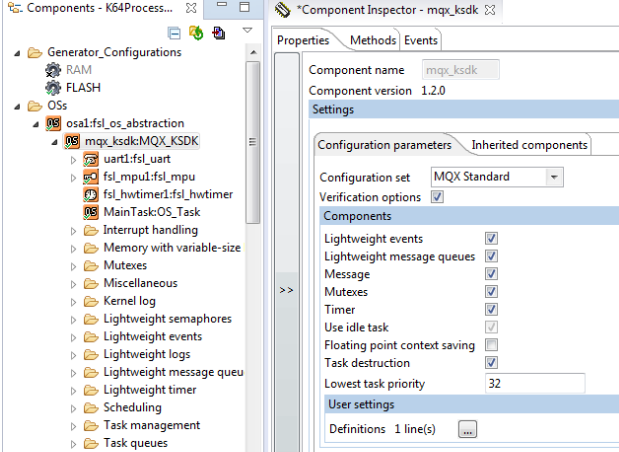Select the RAM configuration gear icon
The width and height of the screenshot is (619, 452).
point(53,70)
